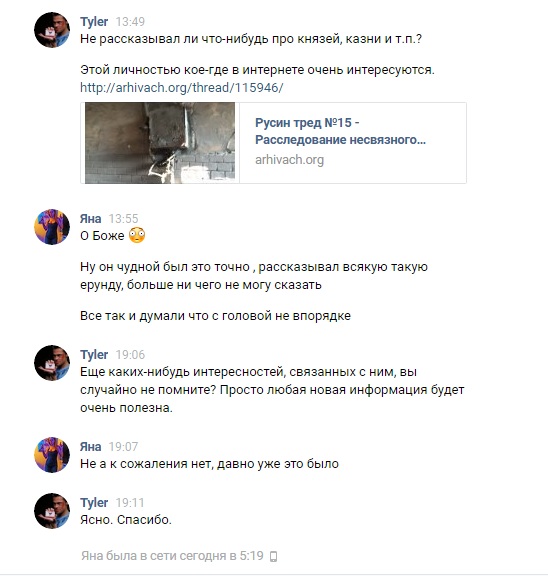Open Яна's avatar at 13:55 message
The height and width of the screenshot is (576, 548).
[52, 227]
